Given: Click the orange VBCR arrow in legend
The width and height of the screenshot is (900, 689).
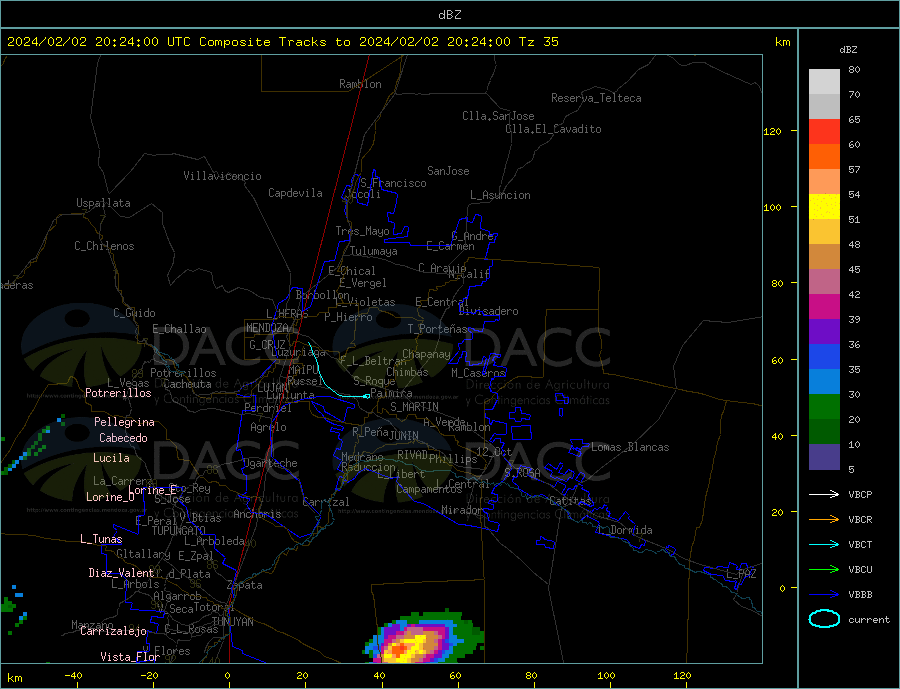Looking at the screenshot, I should (824, 520).
